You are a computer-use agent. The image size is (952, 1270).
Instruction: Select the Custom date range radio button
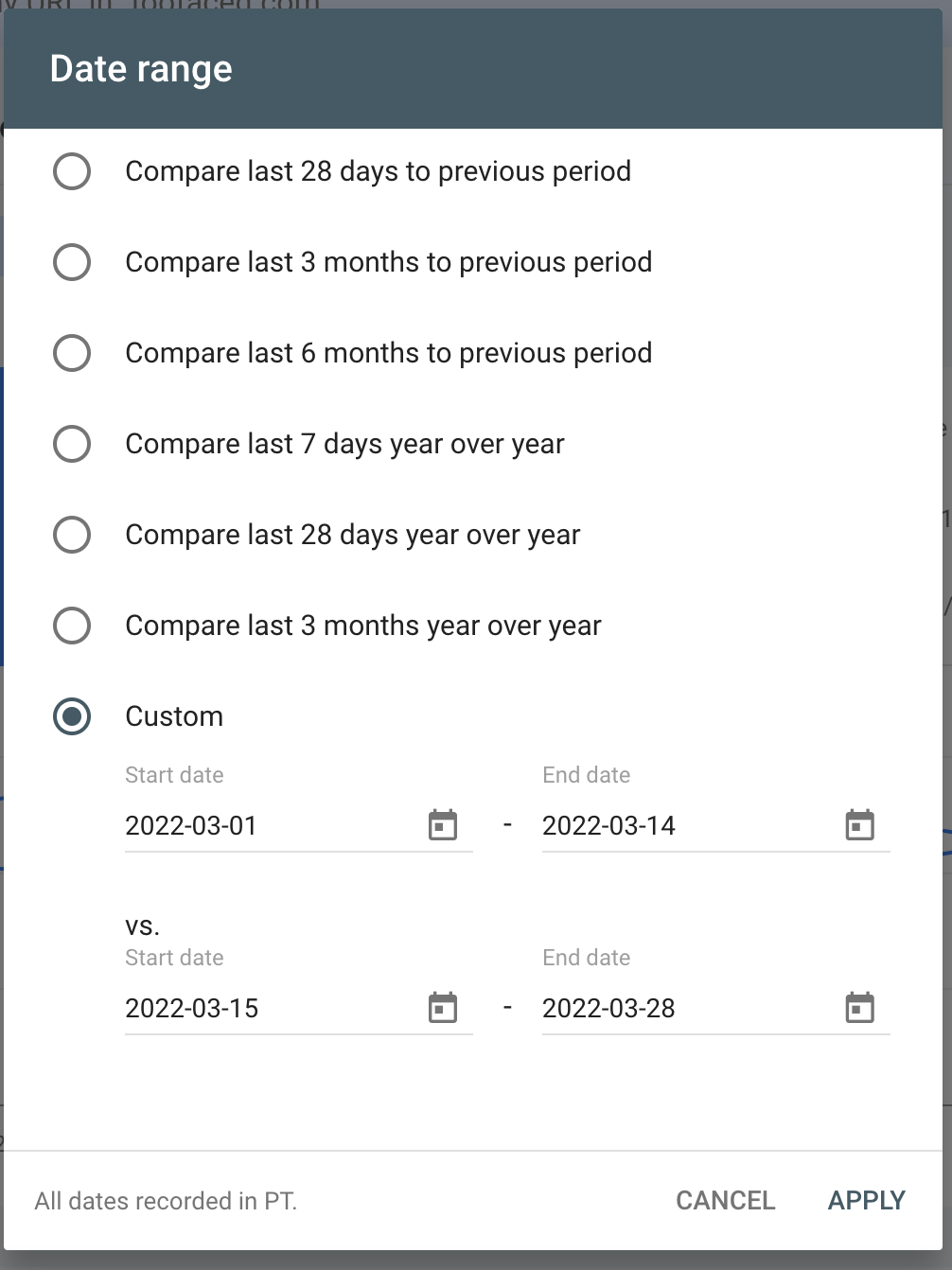72,716
